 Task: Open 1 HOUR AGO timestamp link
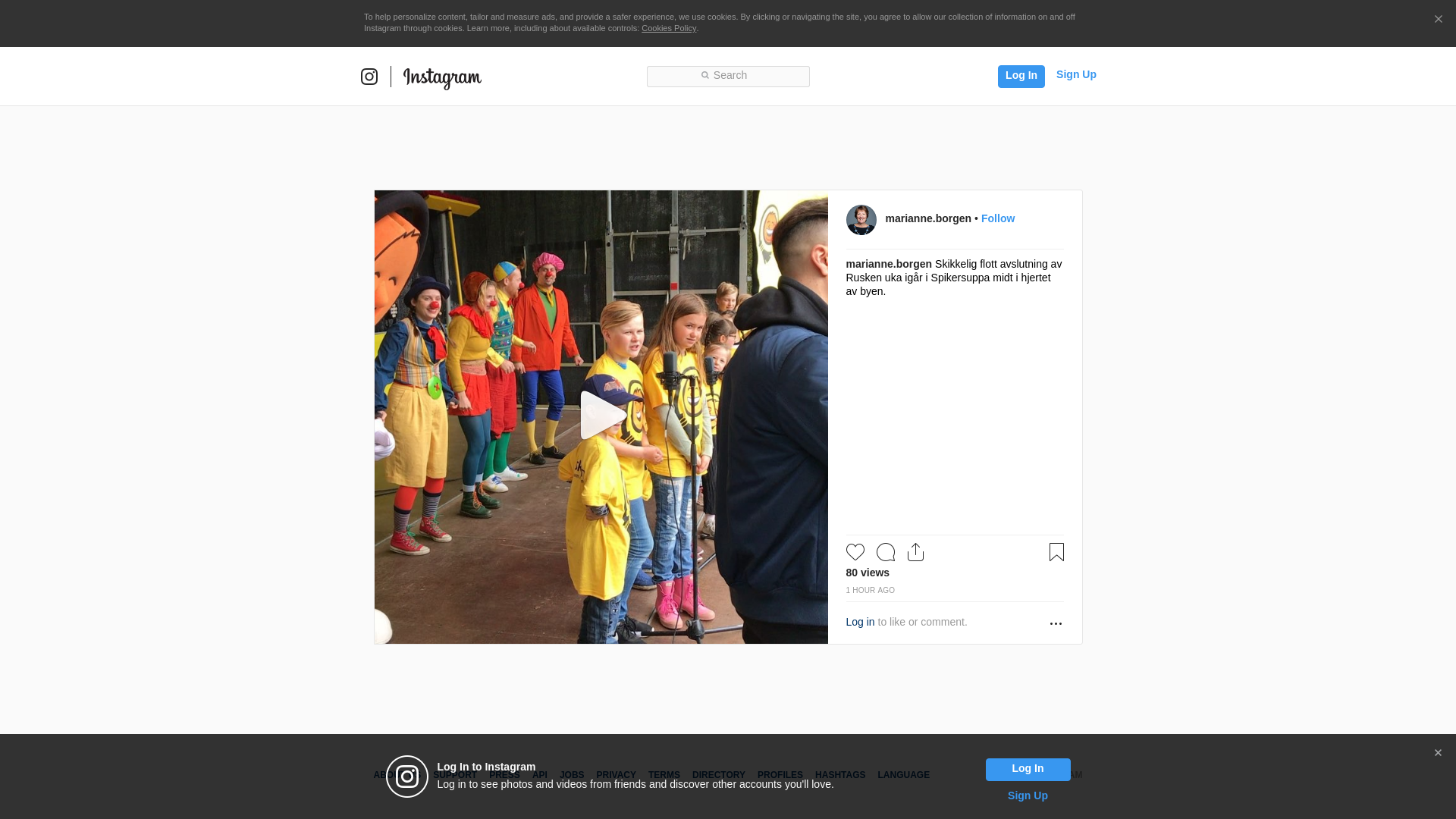[x=870, y=590]
